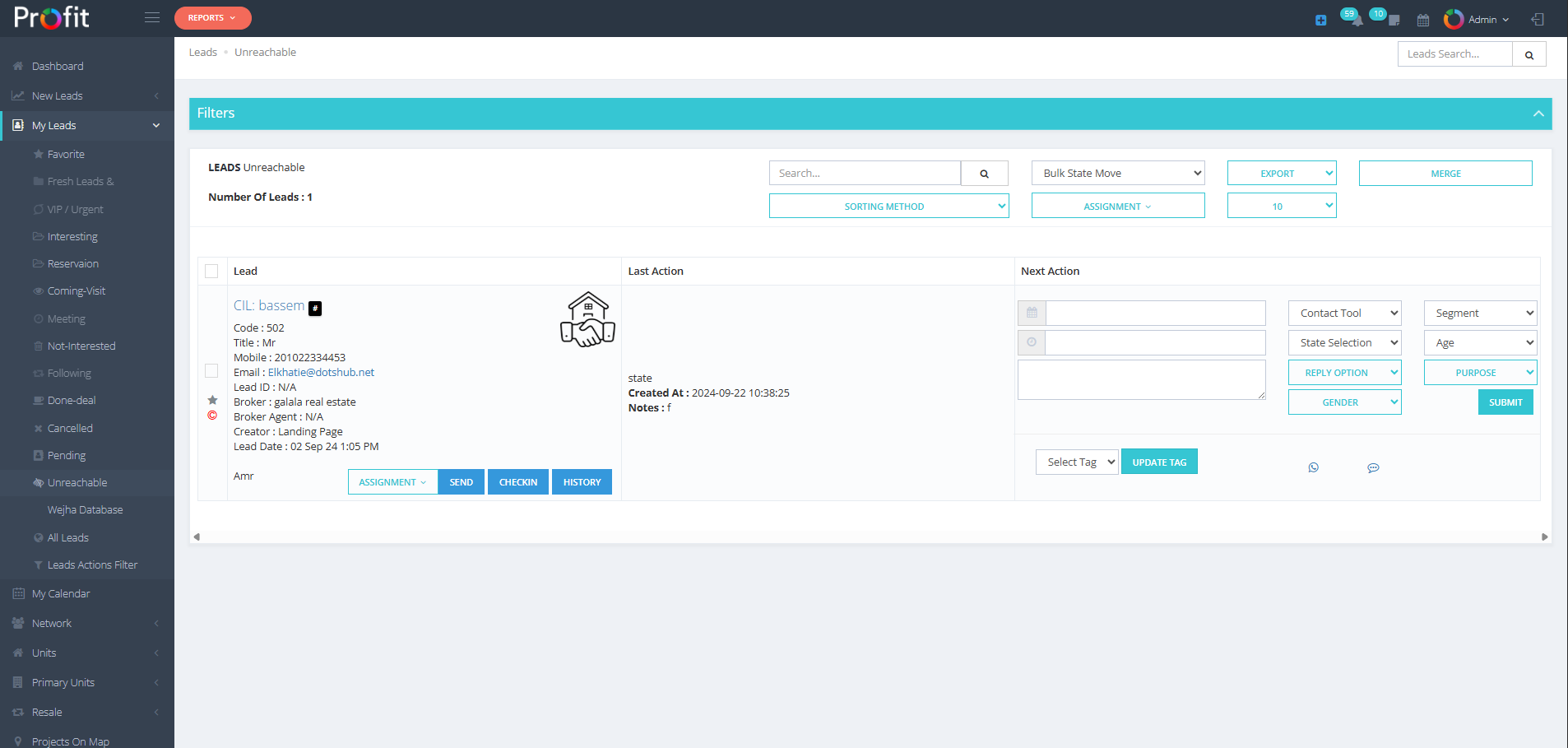Image resolution: width=1568 pixels, height=748 pixels.
Task: Mark lead bassem as favorite with star
Action: tap(212, 400)
